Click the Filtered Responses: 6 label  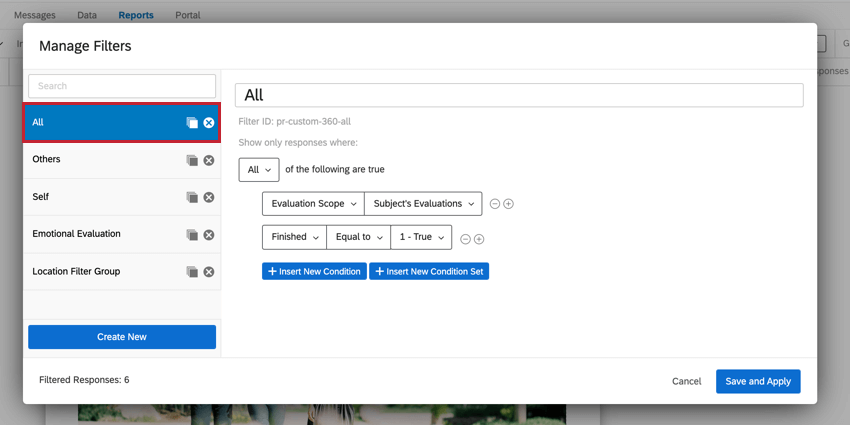point(84,380)
